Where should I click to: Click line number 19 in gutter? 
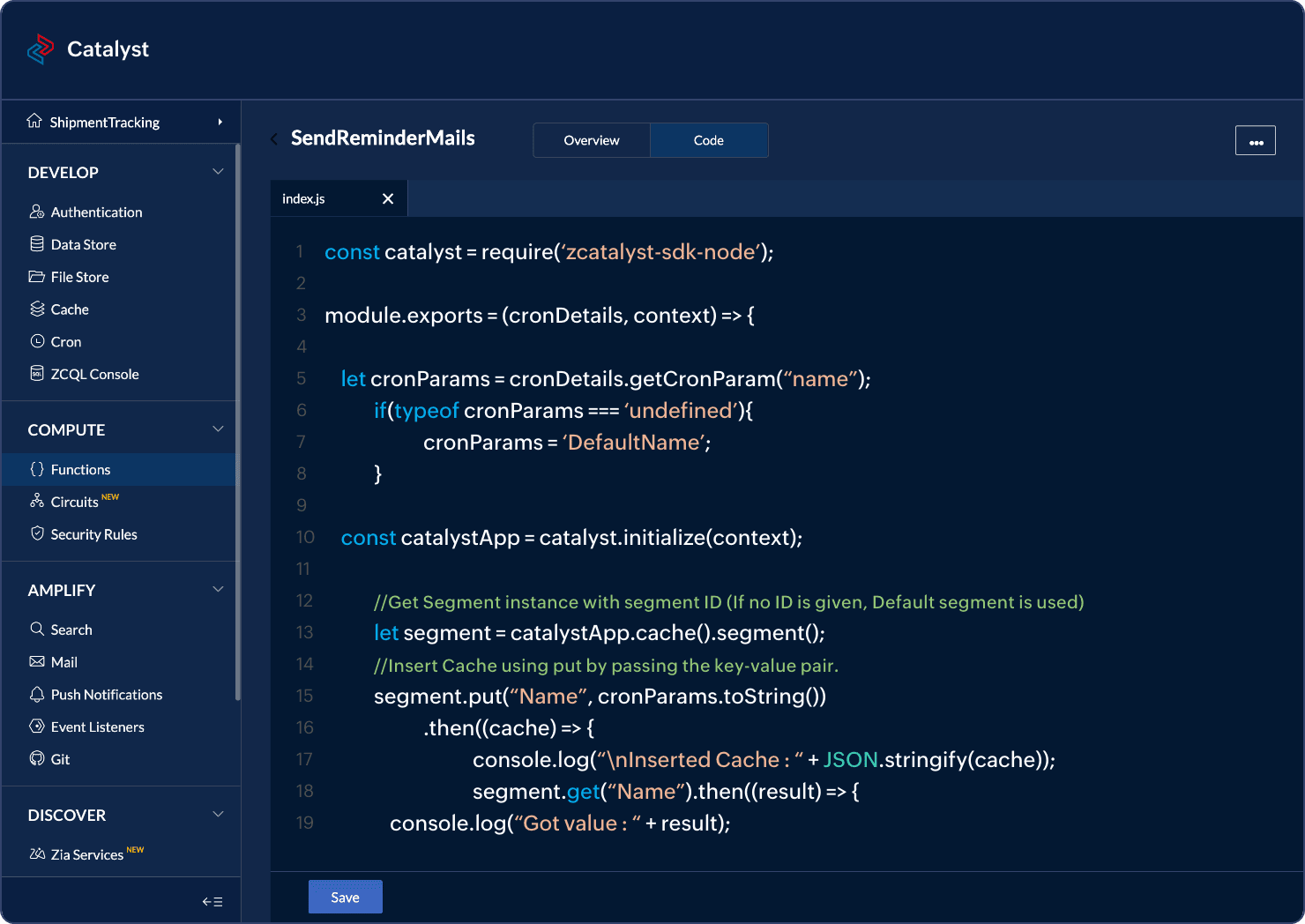[305, 823]
